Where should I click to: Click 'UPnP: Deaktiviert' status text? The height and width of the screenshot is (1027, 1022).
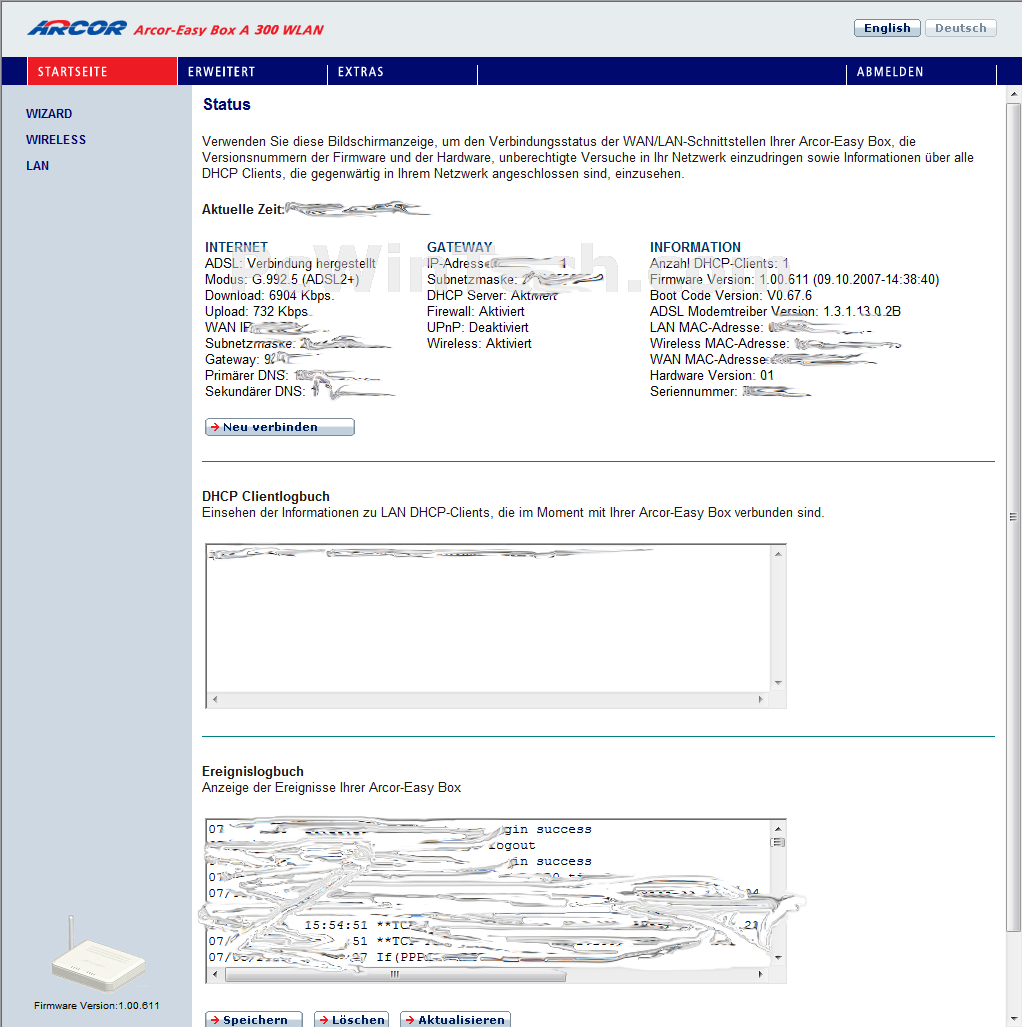pyautogui.click(x=478, y=327)
